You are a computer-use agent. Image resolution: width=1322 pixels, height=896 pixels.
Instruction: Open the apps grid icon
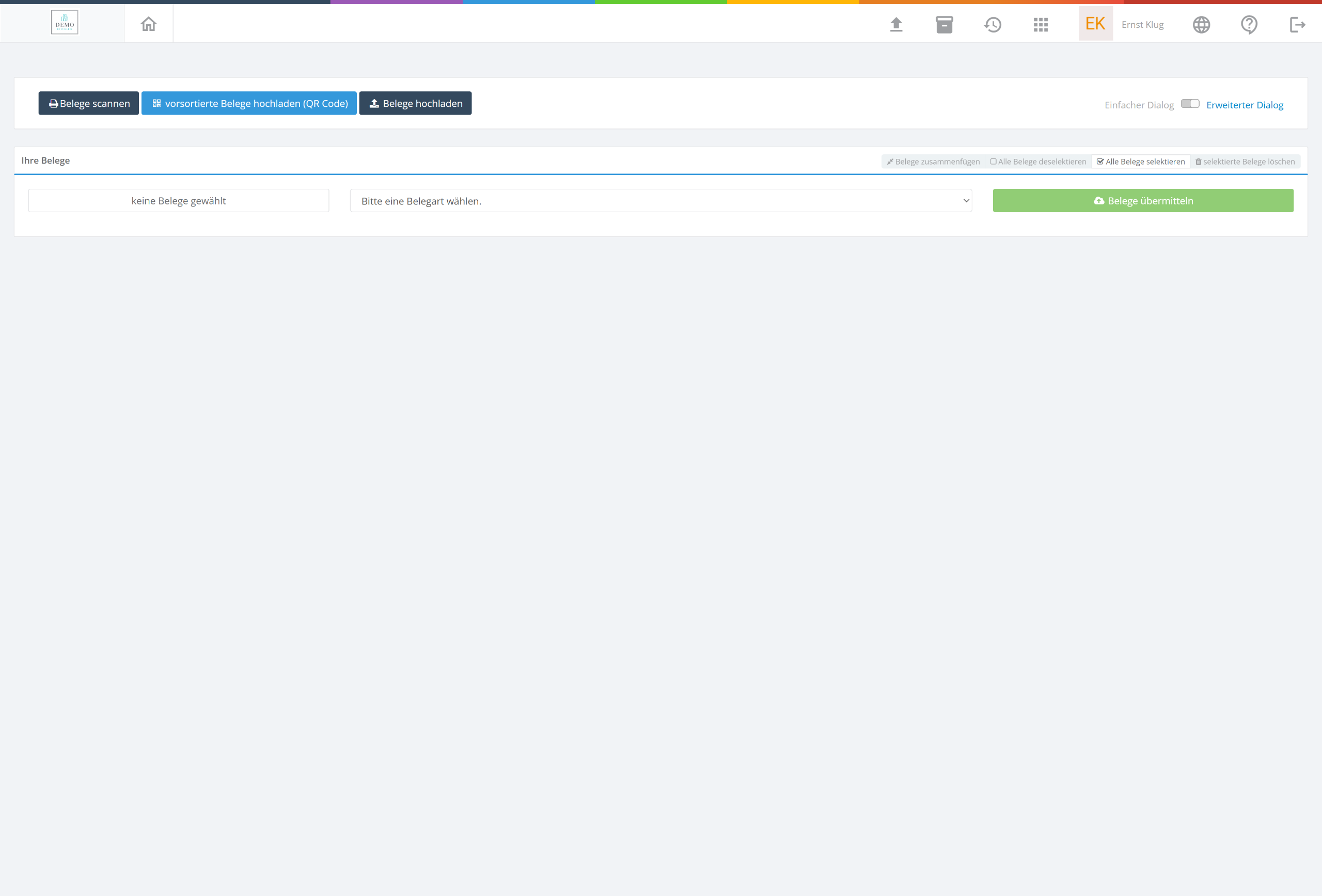tap(1041, 24)
